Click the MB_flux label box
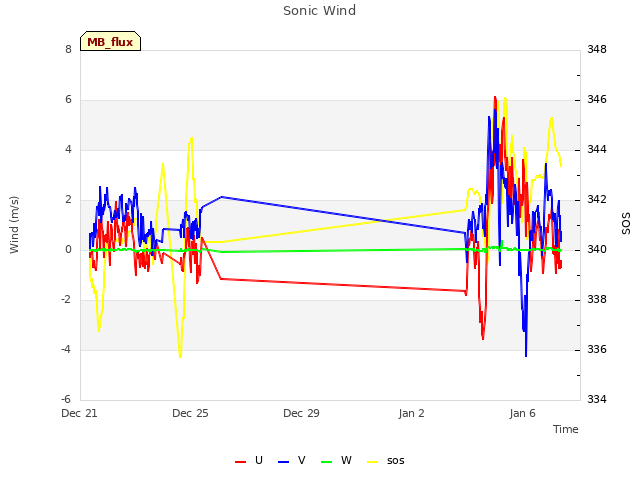The image size is (640, 480). coord(110,41)
